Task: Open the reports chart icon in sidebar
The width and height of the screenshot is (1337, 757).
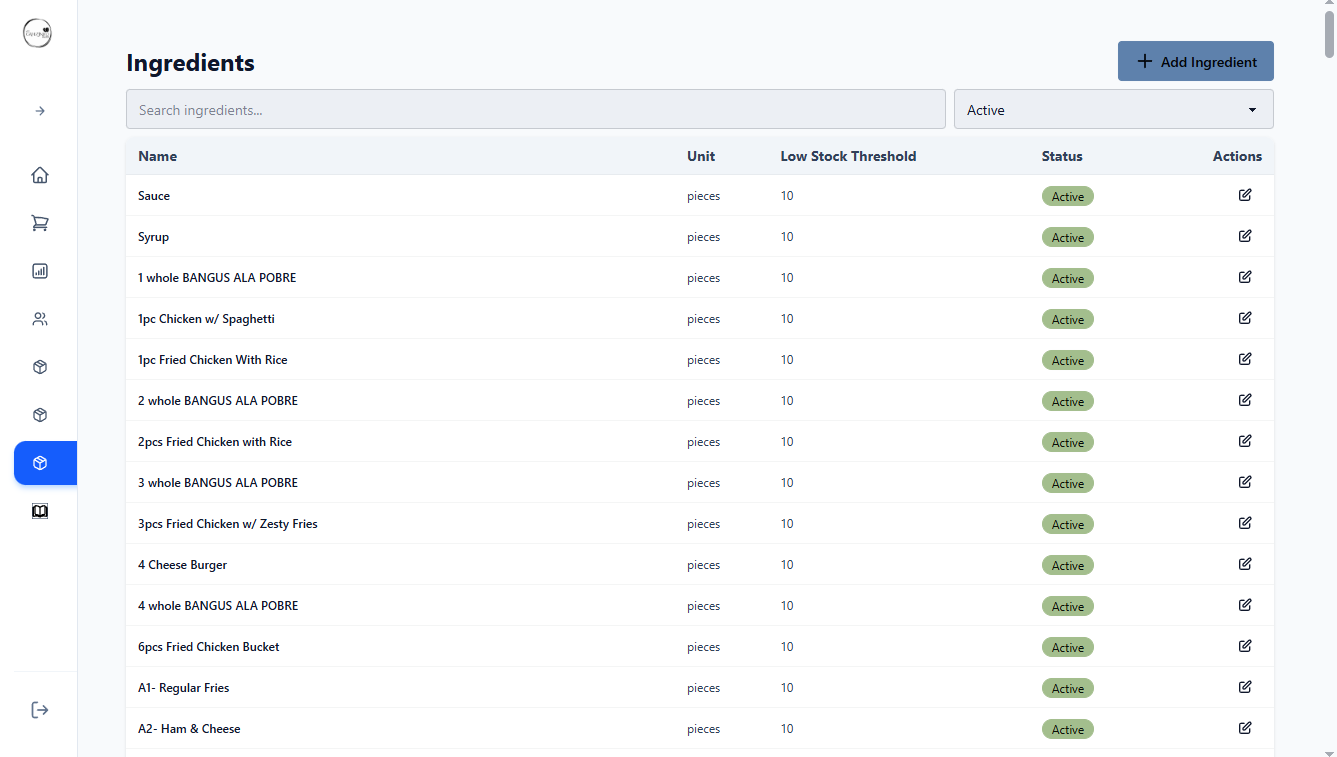Action: point(40,271)
